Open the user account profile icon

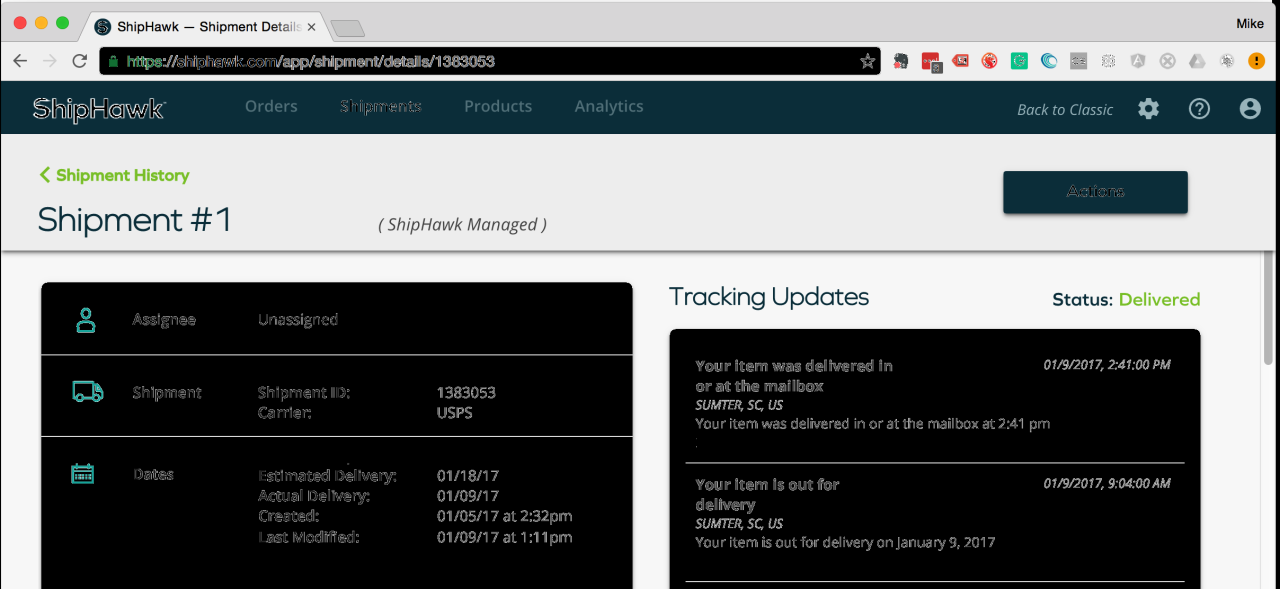(x=1250, y=108)
